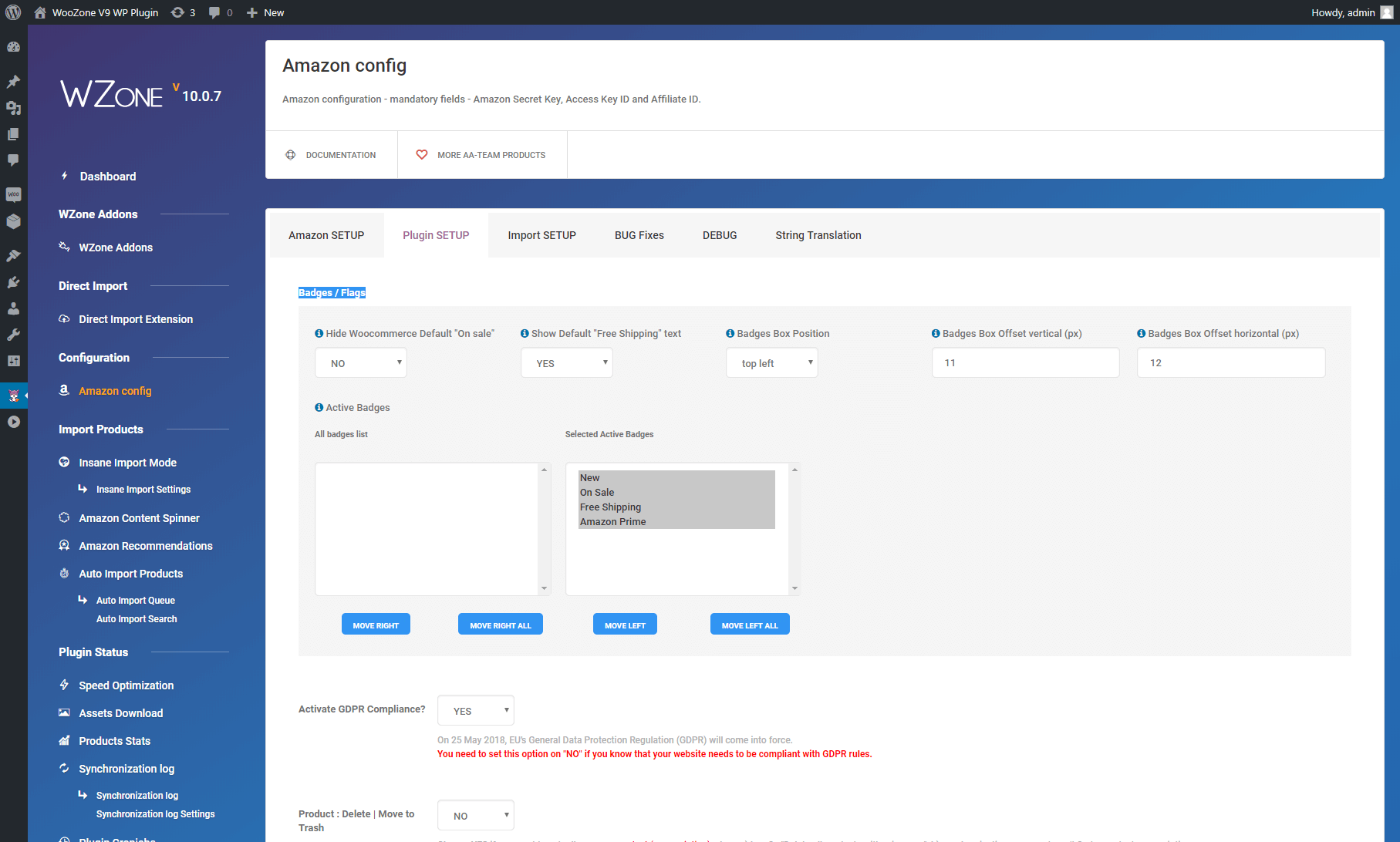Viewport: 1400px width, 842px height.
Task: Open Posts pin icon in admin sidebar
Action: (x=13, y=81)
